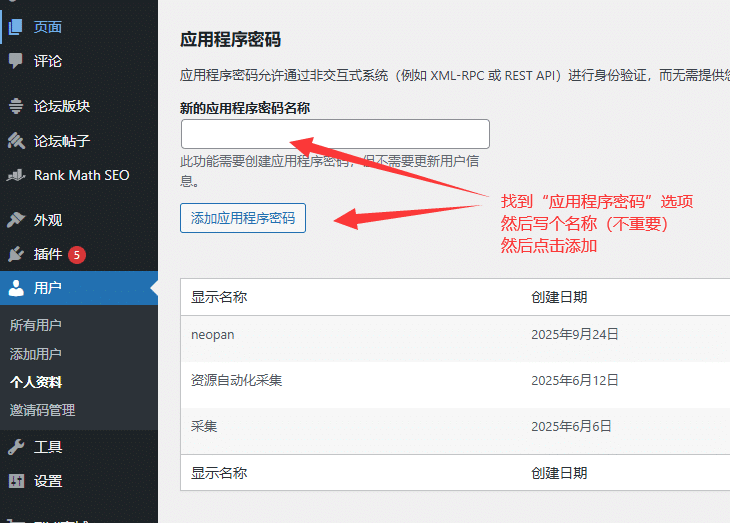
Task: Open invitation code management (邀请码管理)
Action: point(42,410)
